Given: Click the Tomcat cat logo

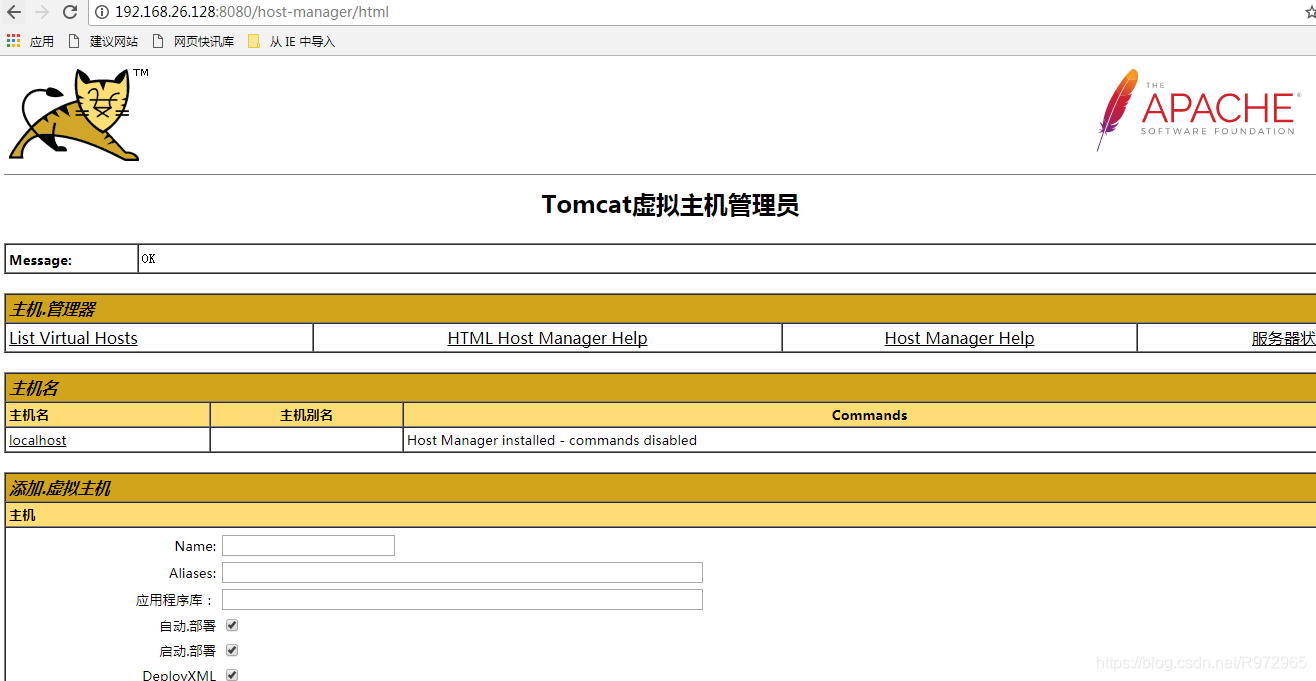Looking at the screenshot, I should pyautogui.click(x=78, y=114).
